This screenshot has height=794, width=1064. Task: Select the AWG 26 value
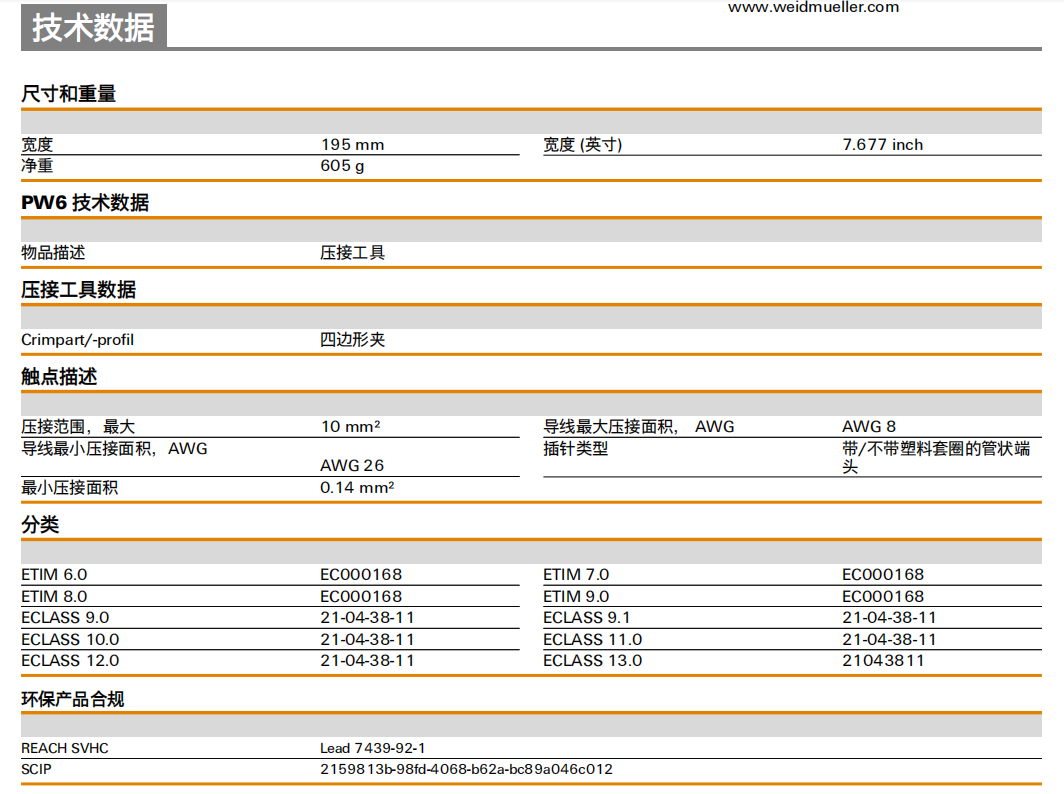tap(352, 466)
